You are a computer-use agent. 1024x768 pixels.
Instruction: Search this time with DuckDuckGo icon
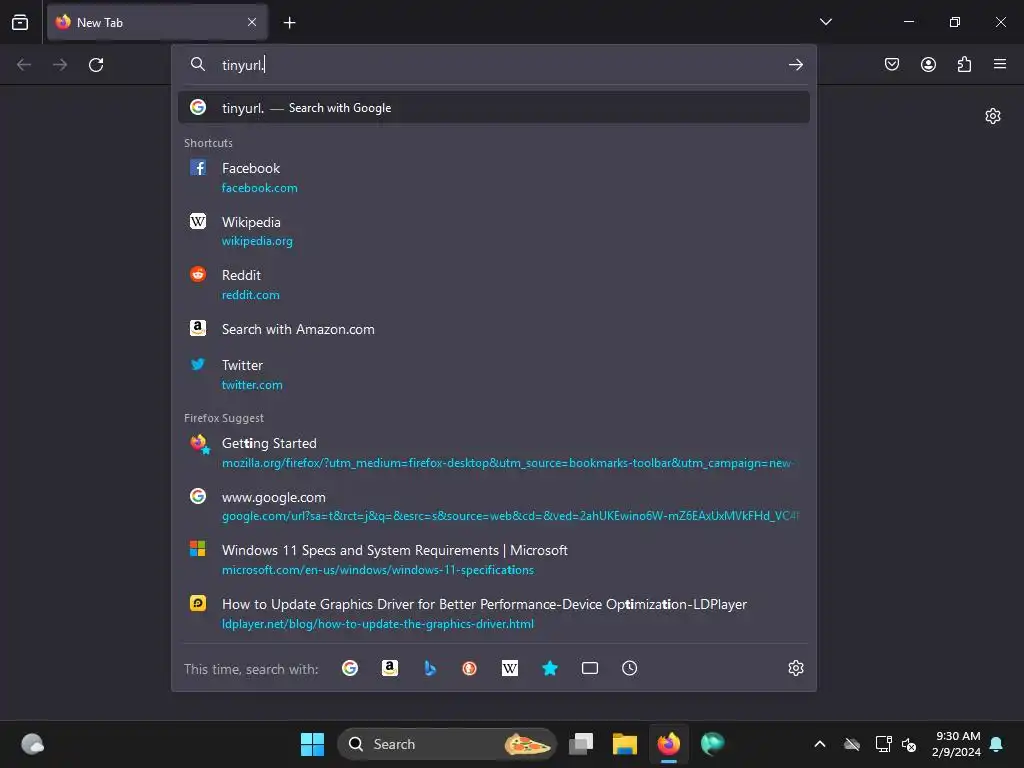tap(470, 668)
